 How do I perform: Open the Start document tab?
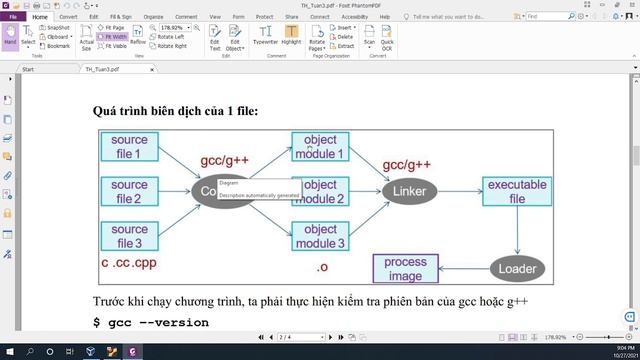(x=28, y=69)
